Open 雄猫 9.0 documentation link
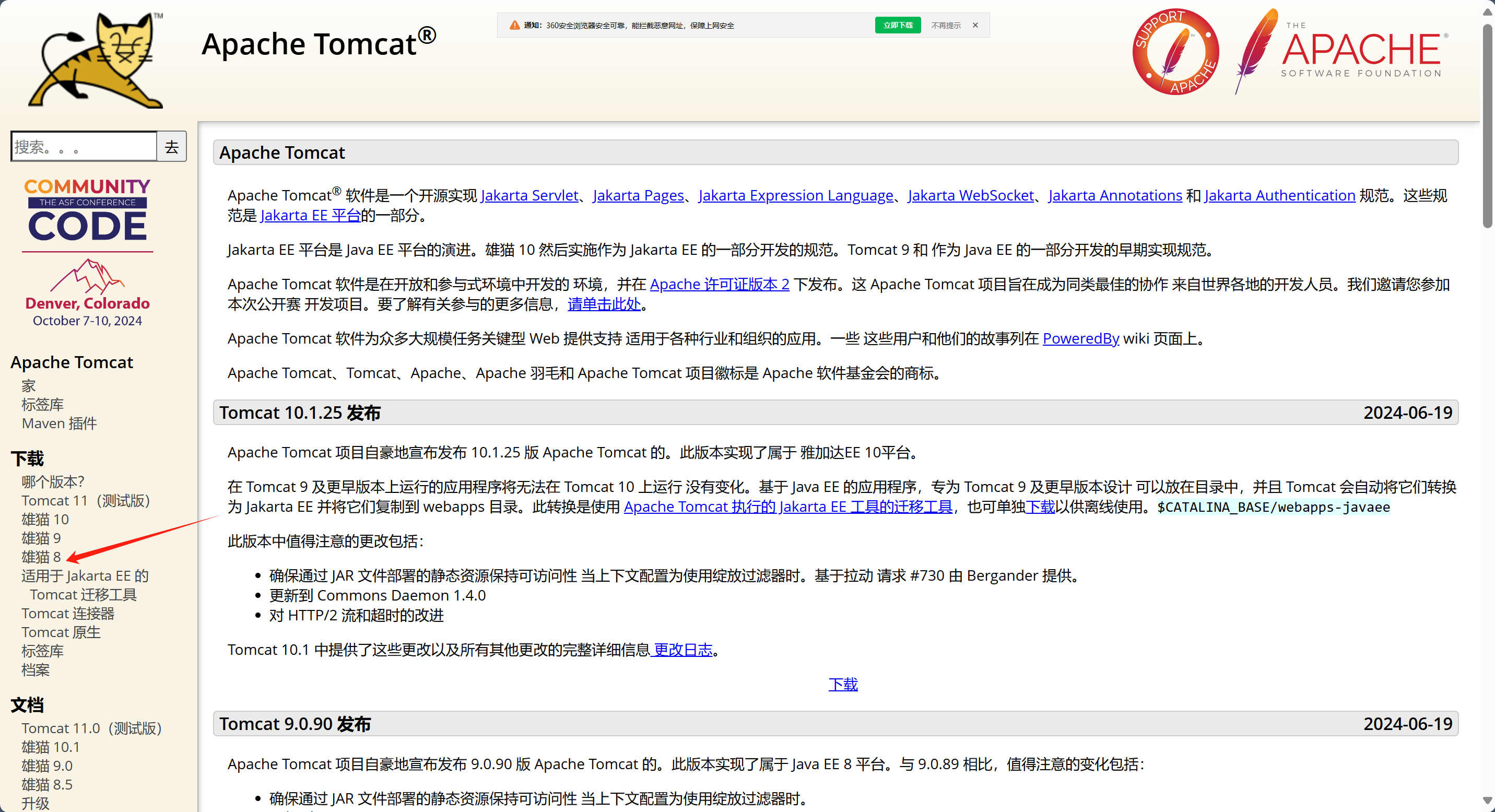 coord(47,766)
